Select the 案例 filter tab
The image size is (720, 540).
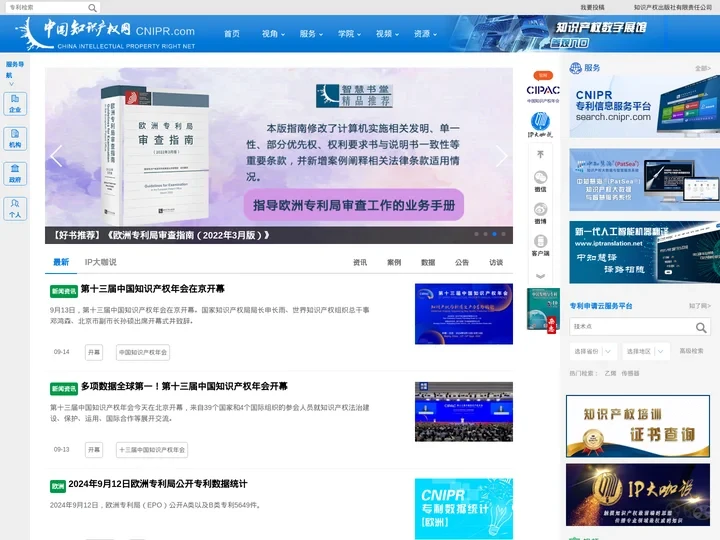(394, 263)
